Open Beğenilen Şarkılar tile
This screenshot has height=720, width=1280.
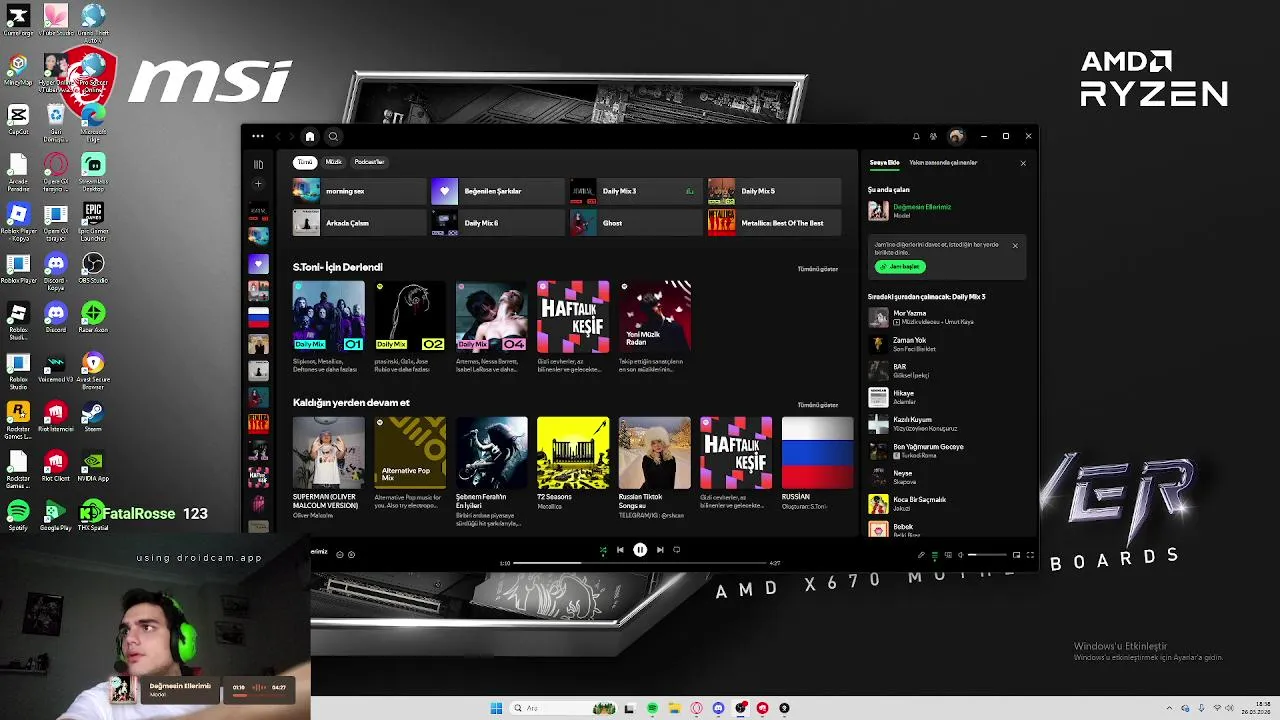click(498, 191)
